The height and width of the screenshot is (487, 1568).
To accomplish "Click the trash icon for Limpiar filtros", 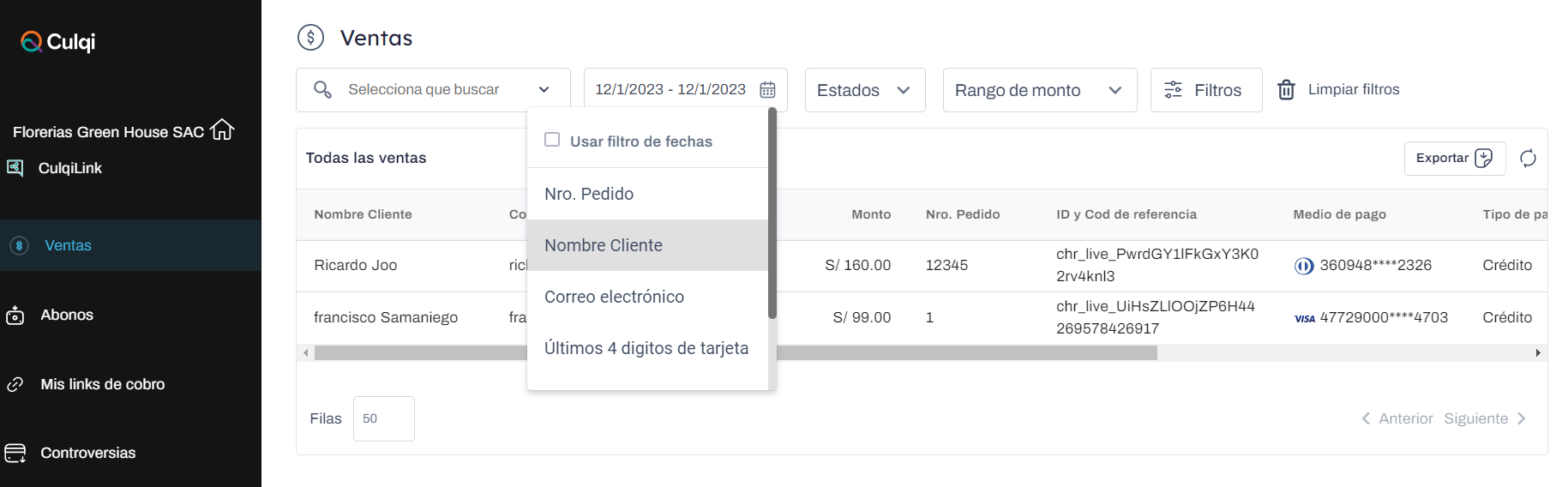I will click(x=1286, y=90).
